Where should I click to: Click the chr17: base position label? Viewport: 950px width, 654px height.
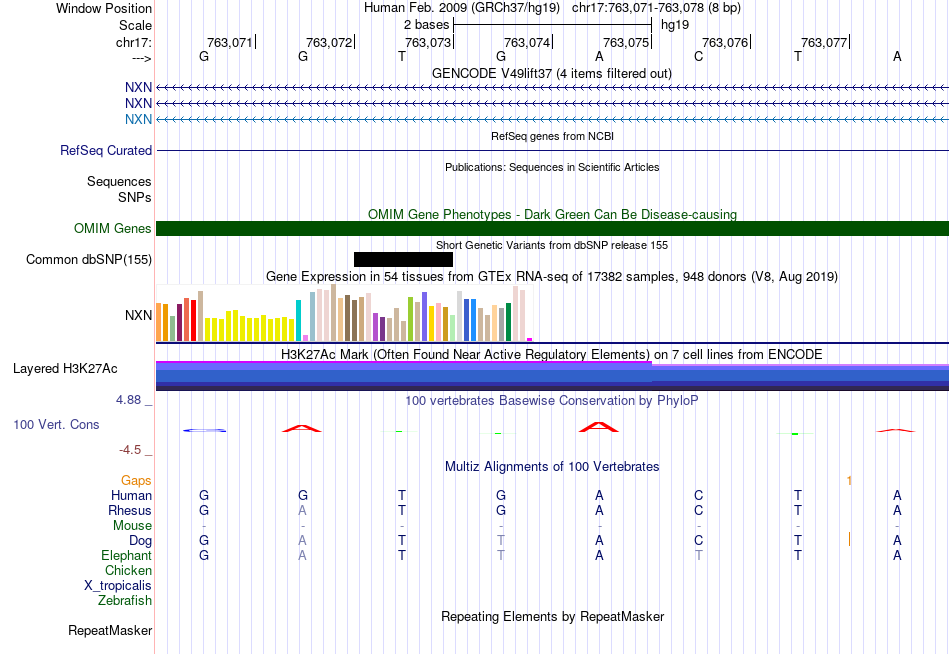(x=133, y=42)
